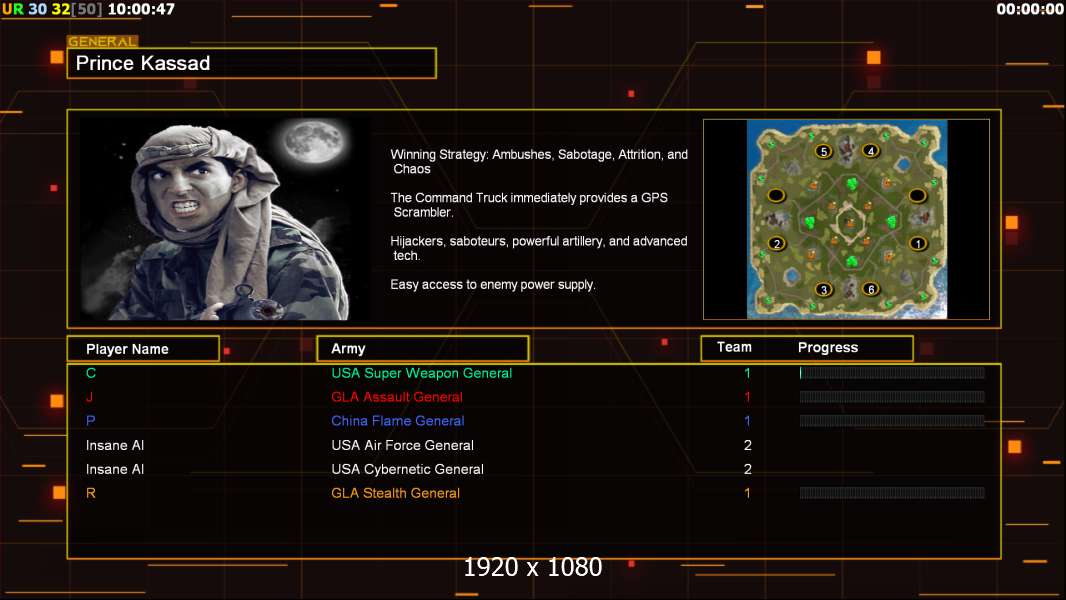Click Easy access to enemy power supply text

493,285
